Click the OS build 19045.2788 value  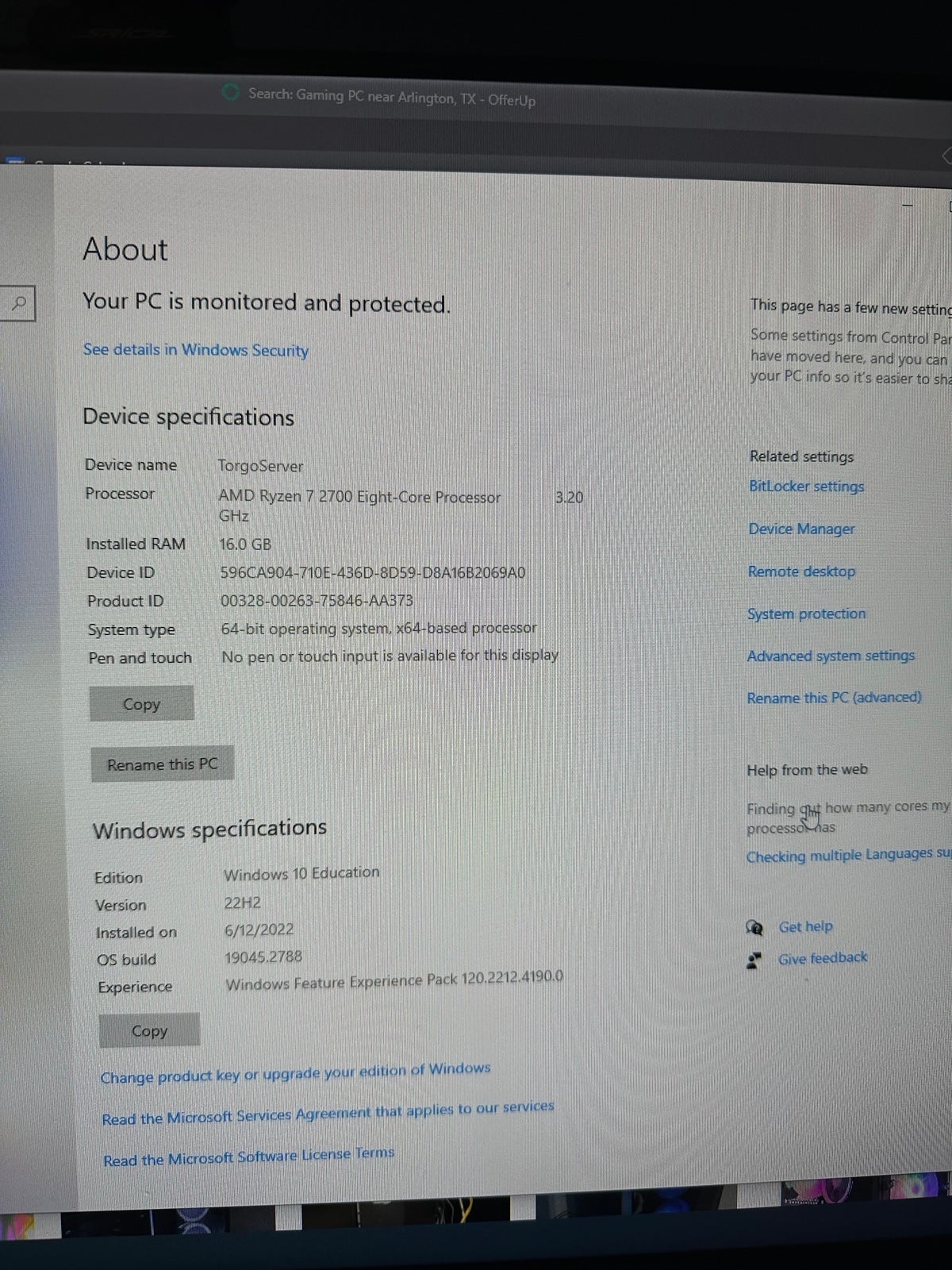coord(263,957)
